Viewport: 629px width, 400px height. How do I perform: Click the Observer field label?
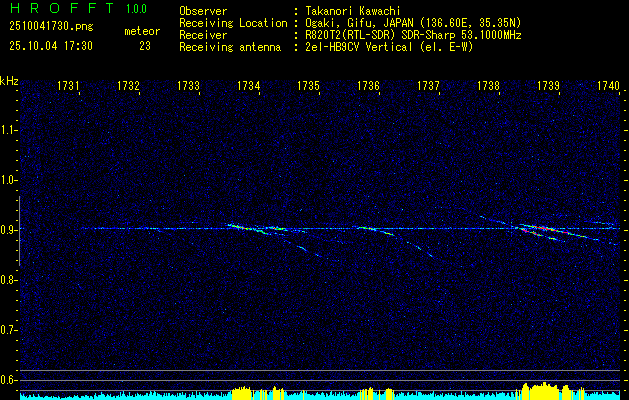click(x=203, y=11)
